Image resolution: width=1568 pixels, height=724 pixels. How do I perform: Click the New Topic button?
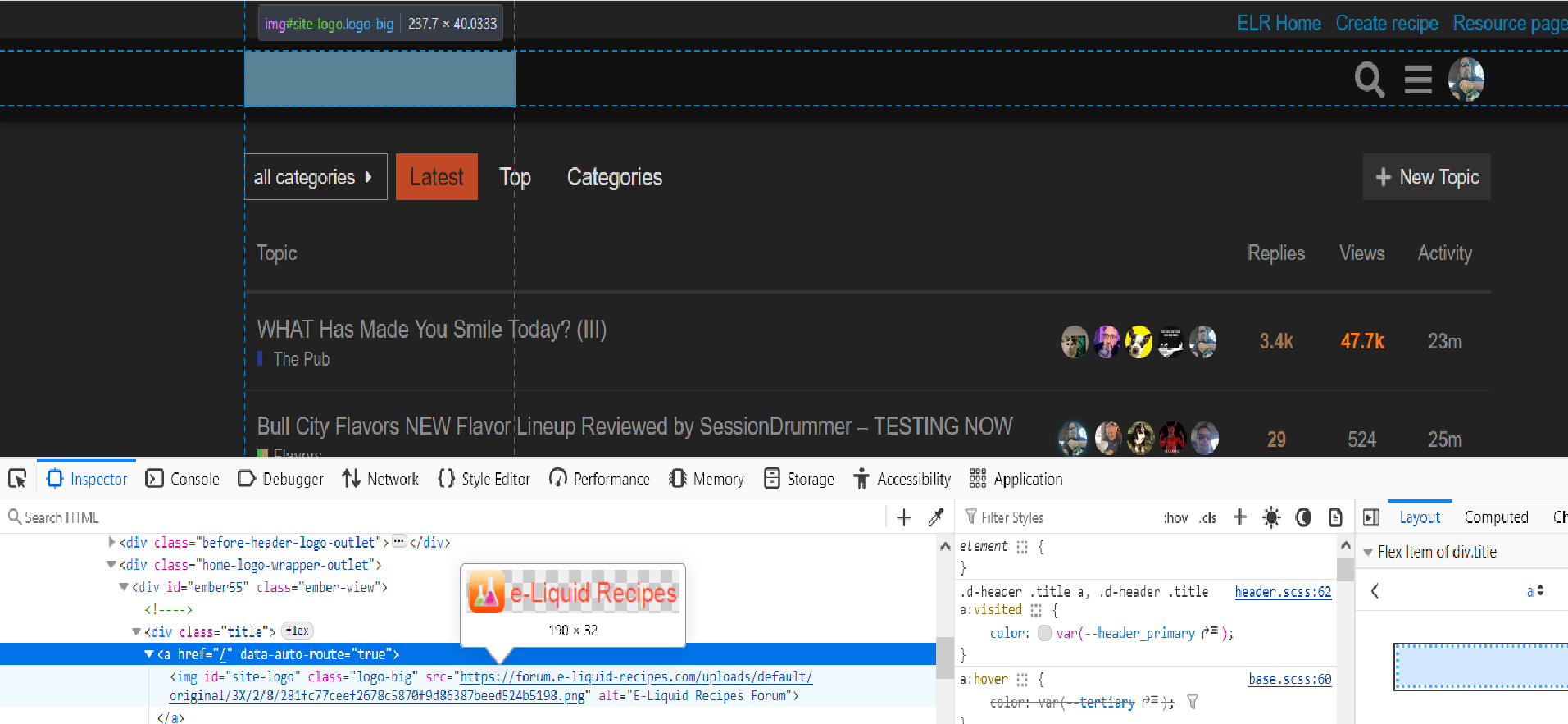point(1426,177)
